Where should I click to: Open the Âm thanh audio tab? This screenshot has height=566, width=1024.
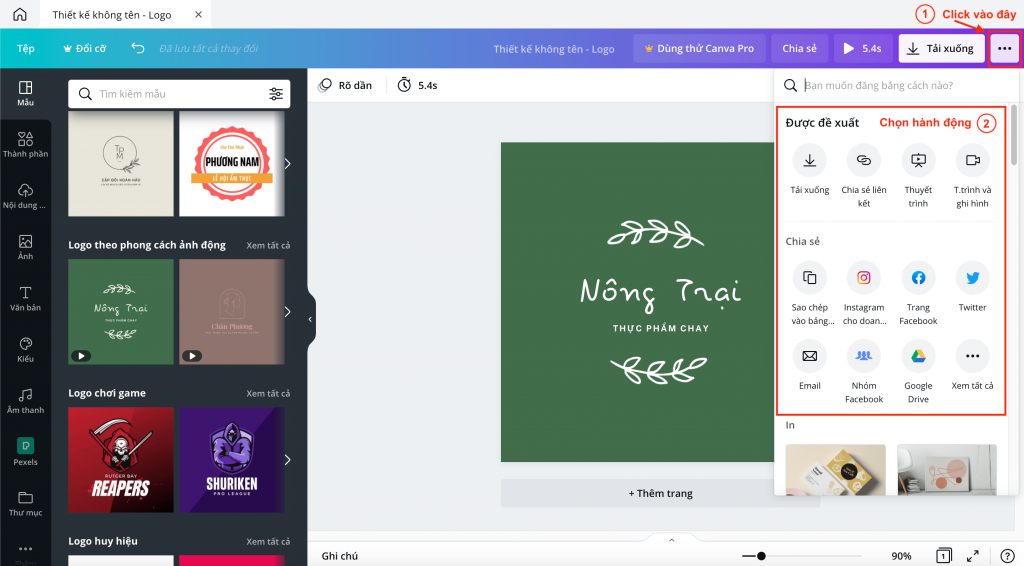[x=25, y=401]
